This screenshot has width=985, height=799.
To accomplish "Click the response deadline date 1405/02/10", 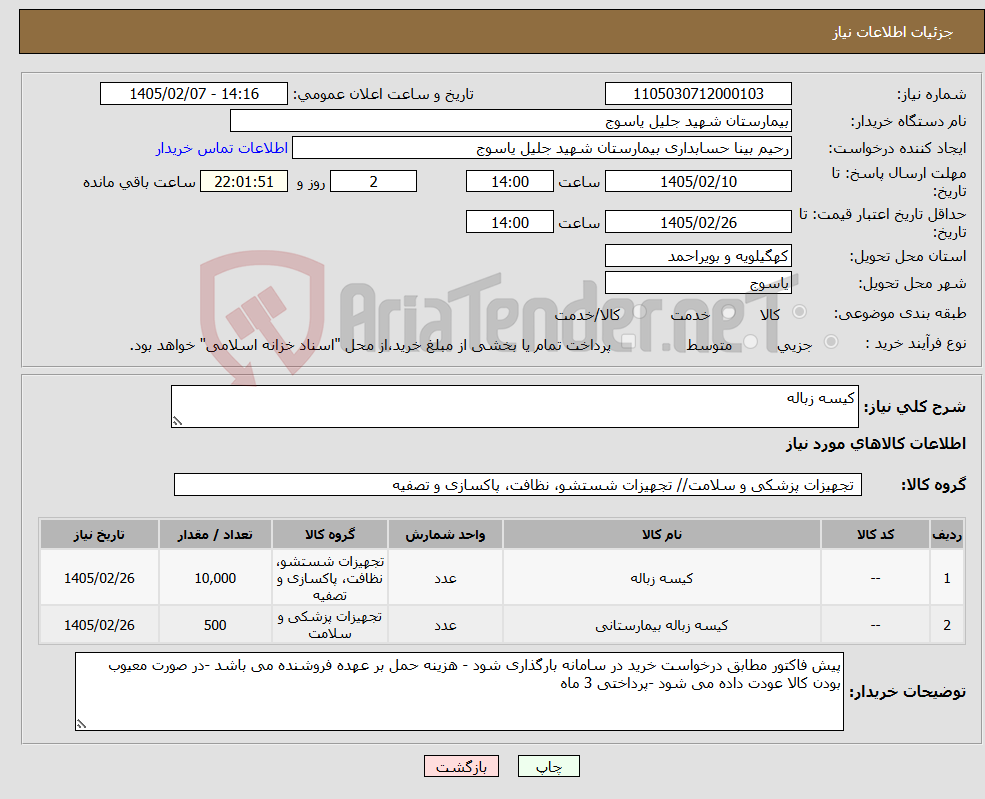I will pyautogui.click(x=698, y=182).
